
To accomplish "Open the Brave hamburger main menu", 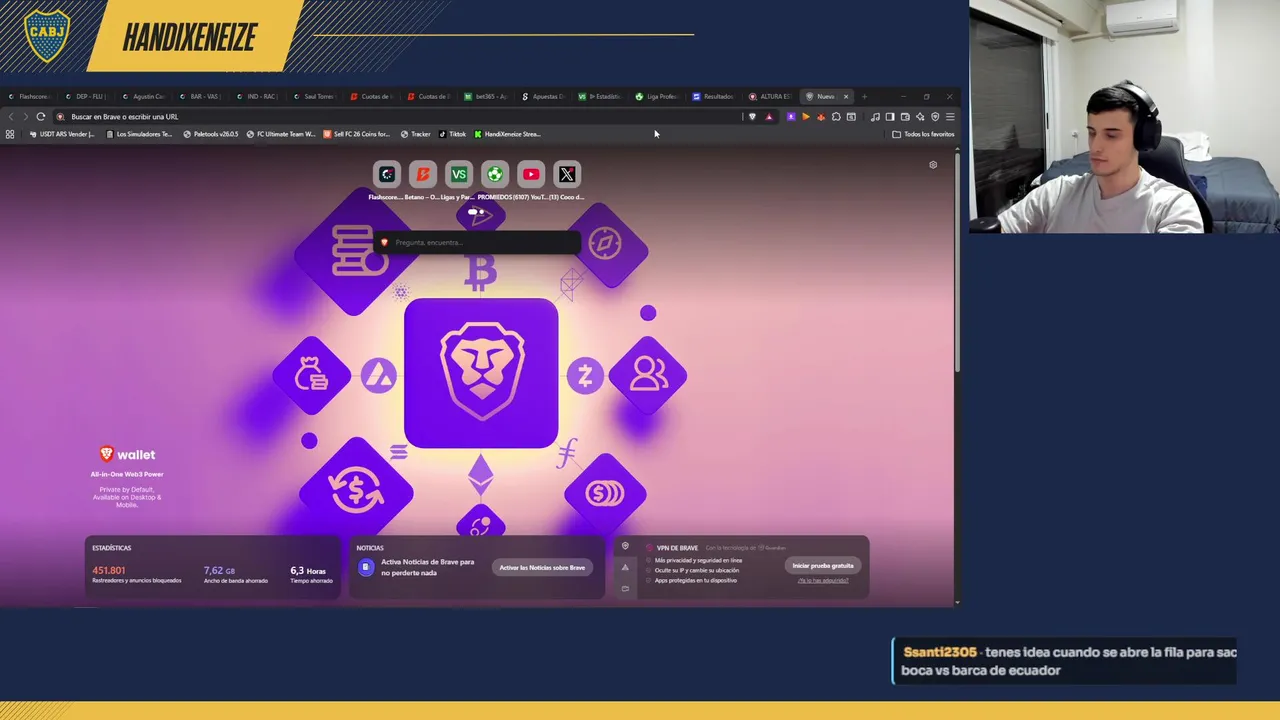I will point(950,117).
